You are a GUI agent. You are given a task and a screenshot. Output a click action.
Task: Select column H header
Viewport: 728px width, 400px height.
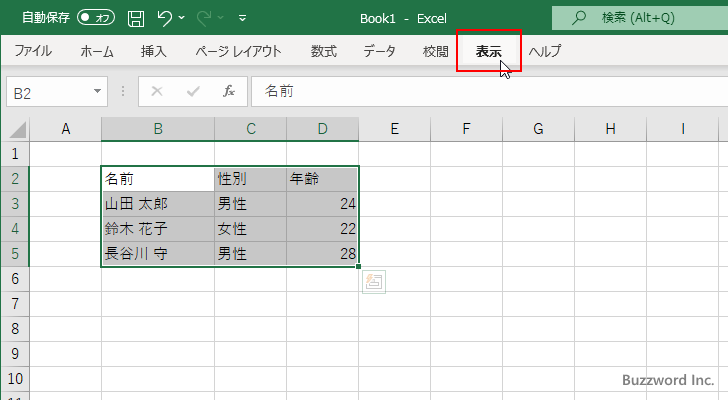611,129
